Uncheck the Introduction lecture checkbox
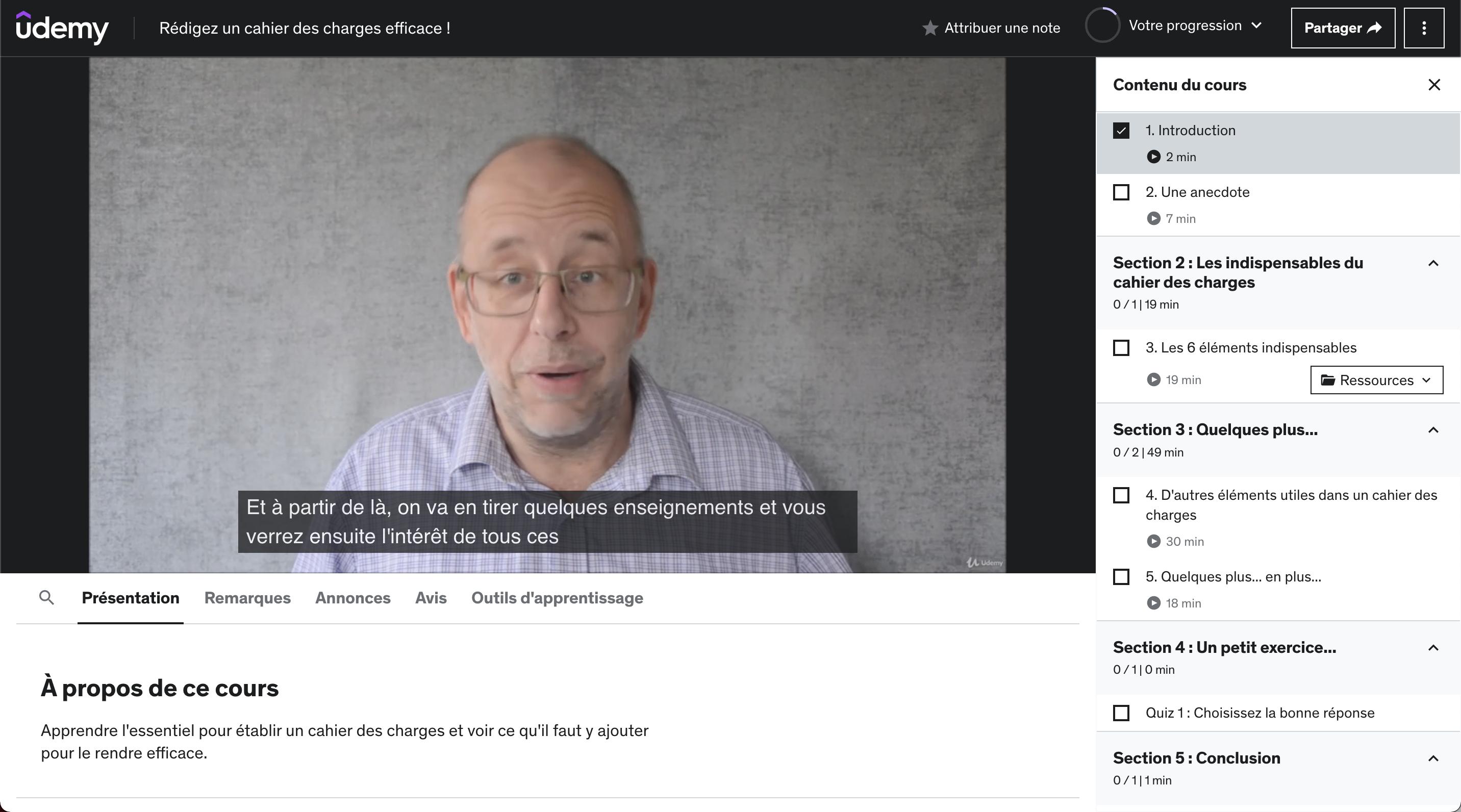The image size is (1461, 812). (x=1121, y=131)
